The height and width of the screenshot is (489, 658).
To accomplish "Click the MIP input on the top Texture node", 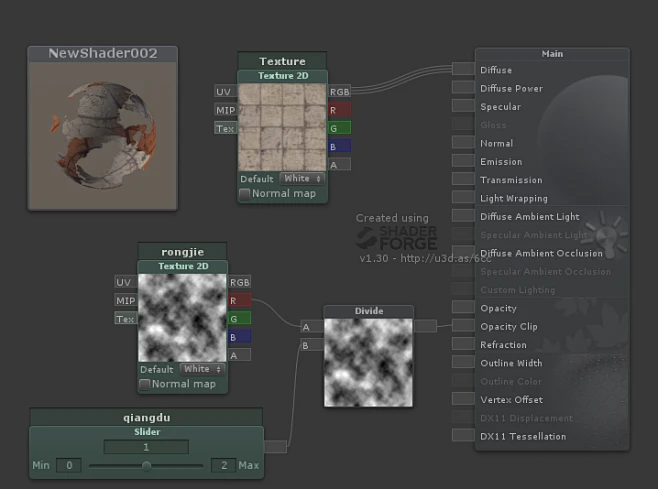I will [224, 110].
